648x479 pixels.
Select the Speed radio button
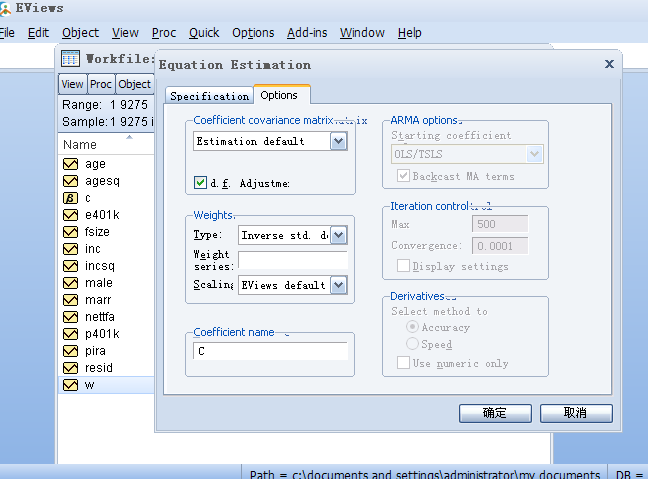412,343
